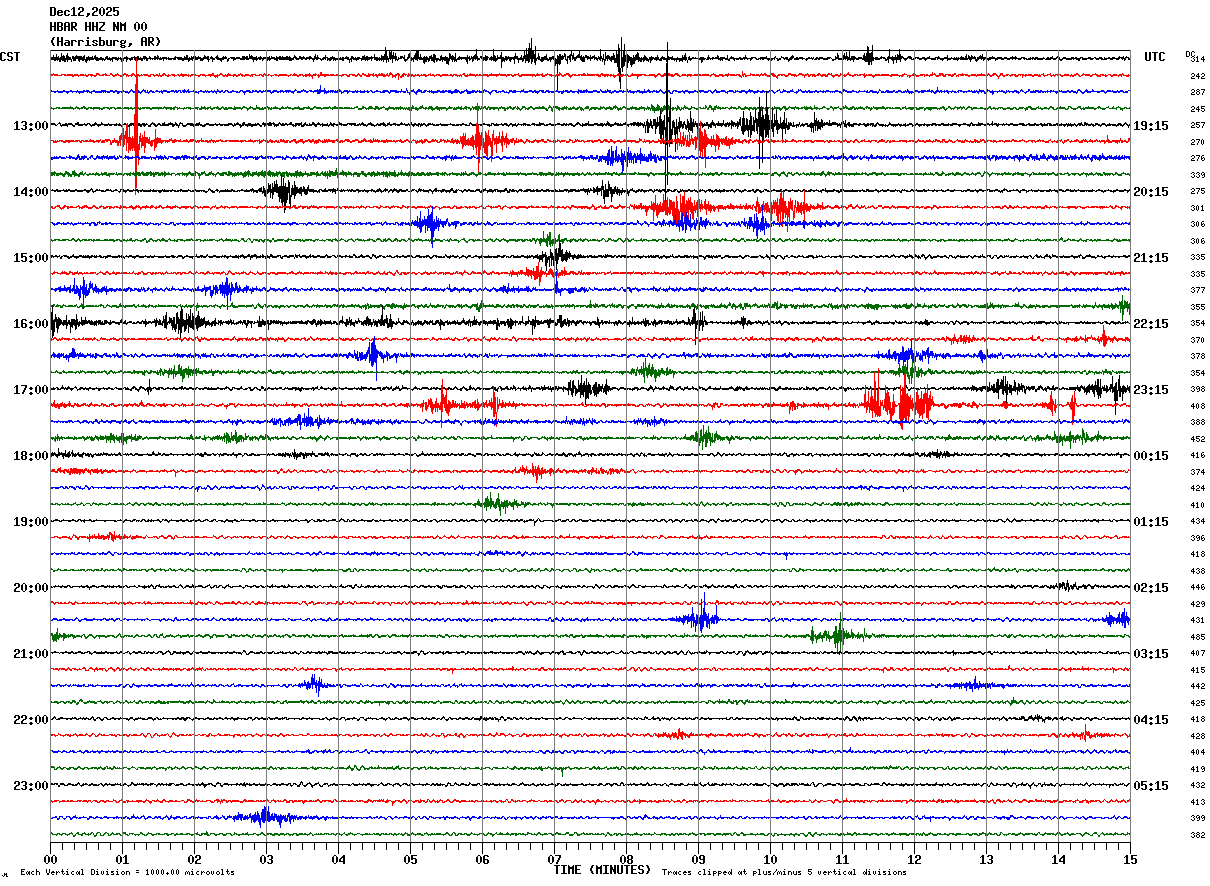Viewport: 1210px width, 886px height.
Task: Select the 06 minute tick on the x-axis
Action: 482,859
